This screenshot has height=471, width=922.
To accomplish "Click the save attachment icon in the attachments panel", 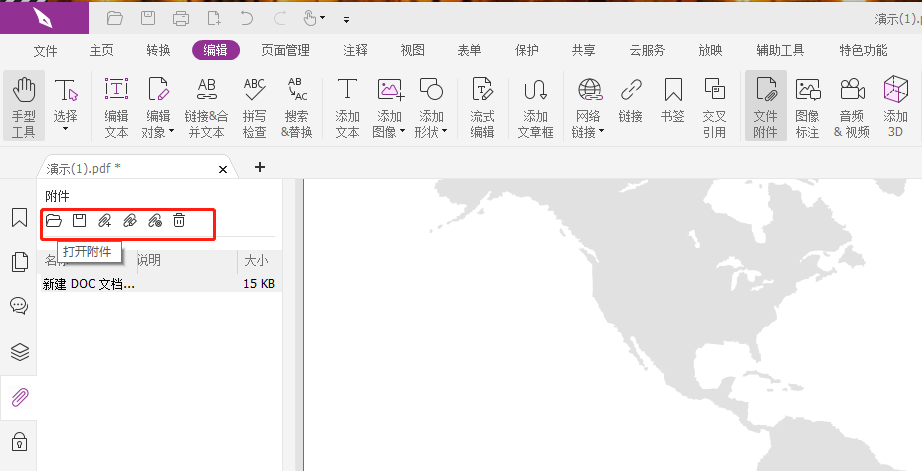I will (x=79, y=221).
